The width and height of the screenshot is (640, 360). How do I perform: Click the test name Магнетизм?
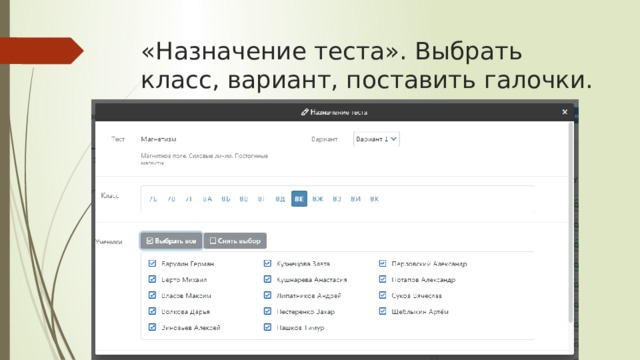[x=158, y=139]
